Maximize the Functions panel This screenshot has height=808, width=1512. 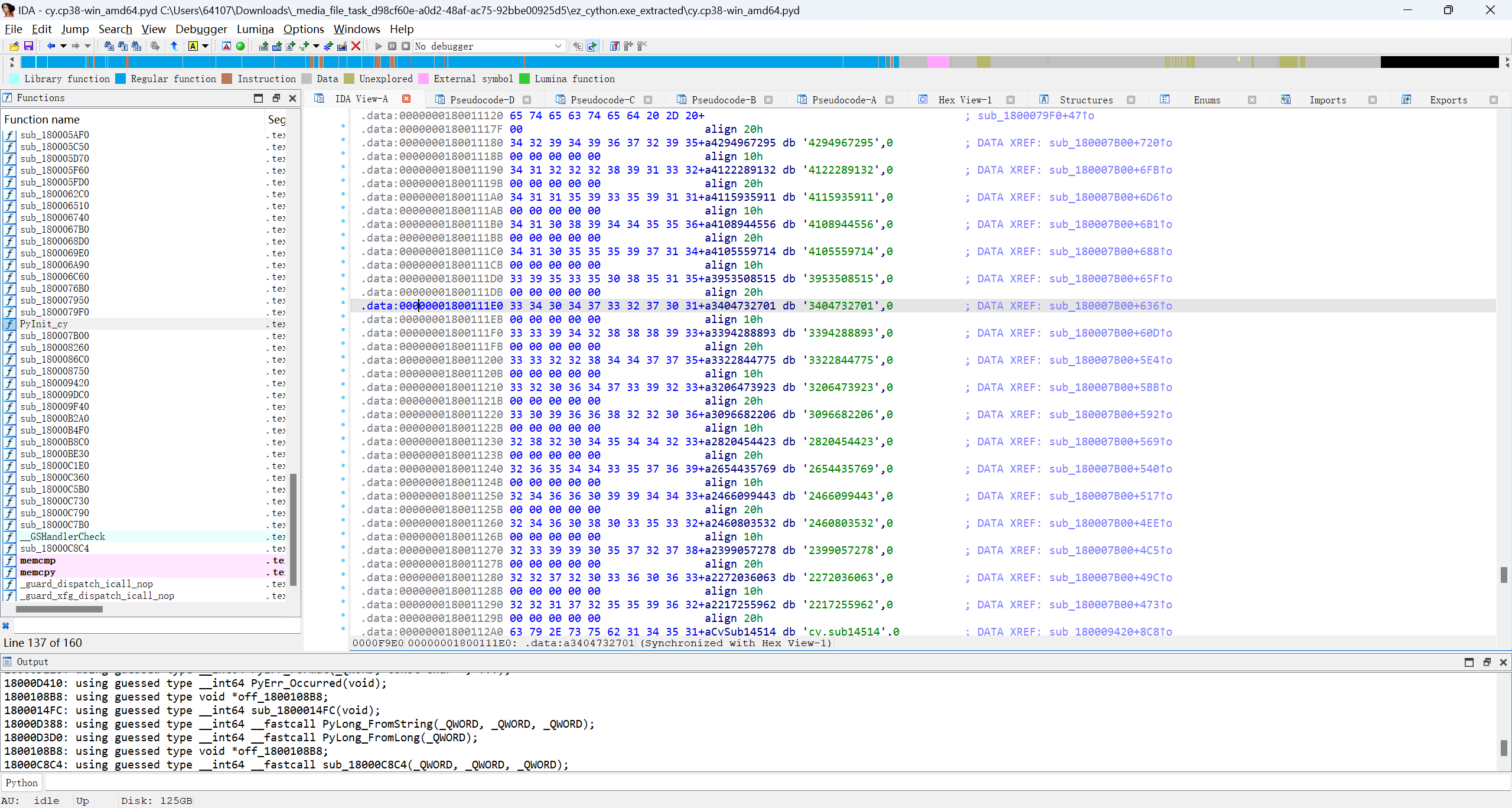click(258, 98)
